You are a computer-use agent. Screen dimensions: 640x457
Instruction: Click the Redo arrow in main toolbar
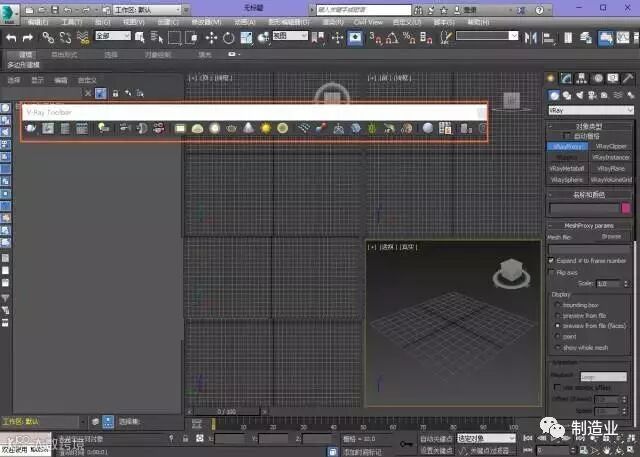pyautogui.click(x=28, y=38)
